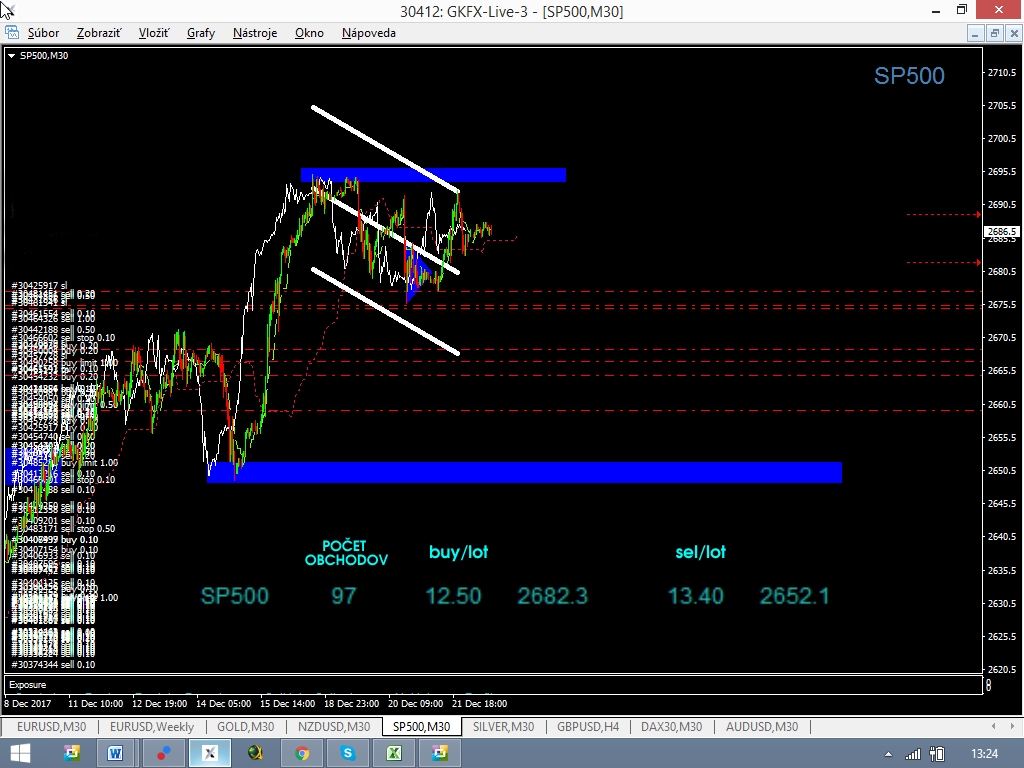The height and width of the screenshot is (768, 1024).
Task: Switch to the AUDUSD,M30 chart tab
Action: 761,726
